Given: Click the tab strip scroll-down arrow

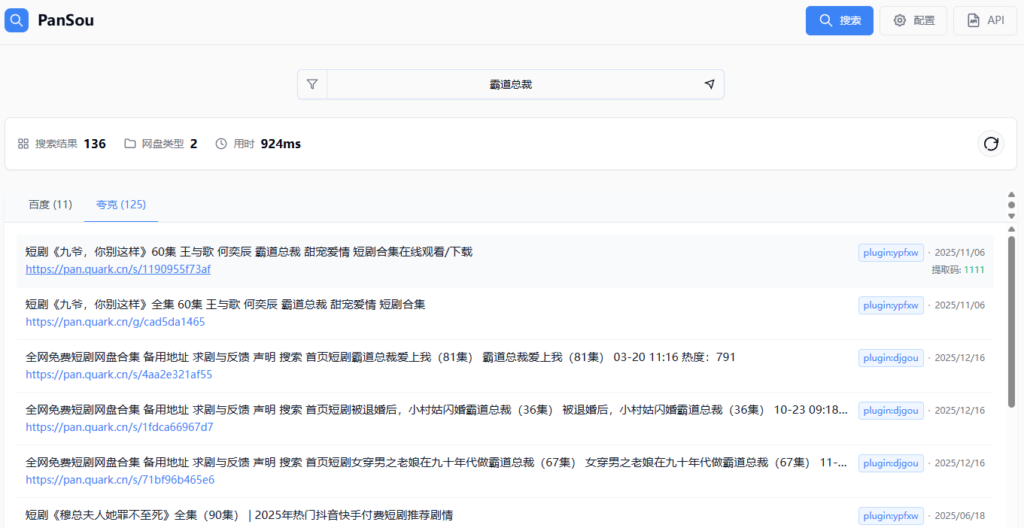Looking at the screenshot, I should (x=1012, y=216).
